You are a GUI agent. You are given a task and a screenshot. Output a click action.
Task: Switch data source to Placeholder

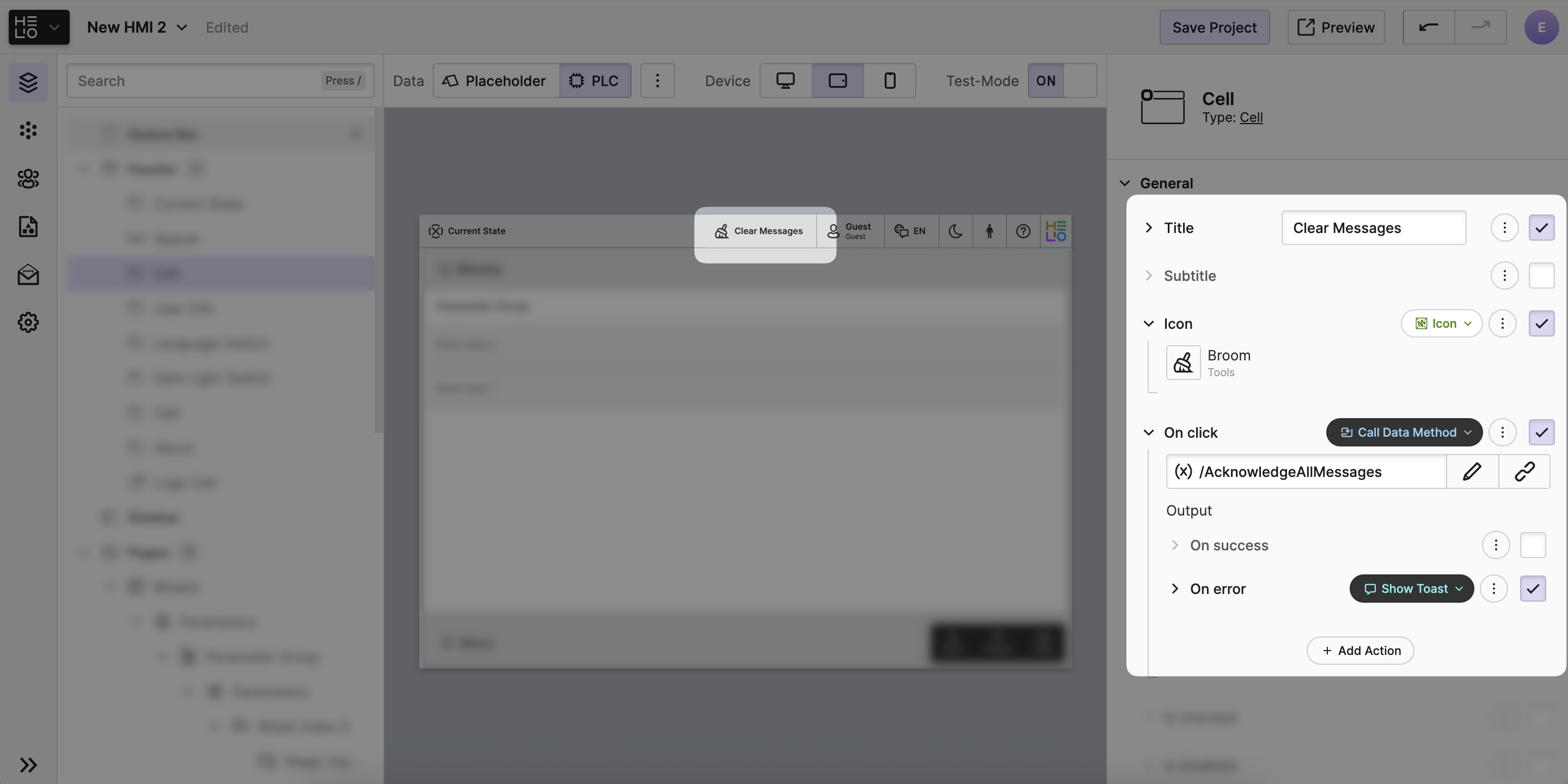pyautogui.click(x=495, y=81)
